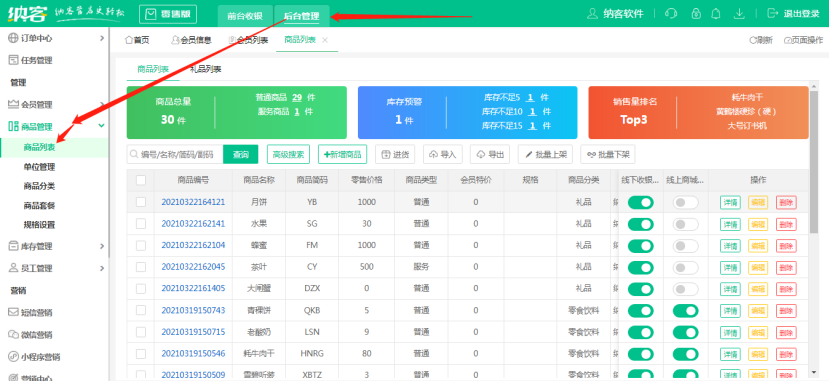Click the 零售版 edition button

[x=168, y=14]
